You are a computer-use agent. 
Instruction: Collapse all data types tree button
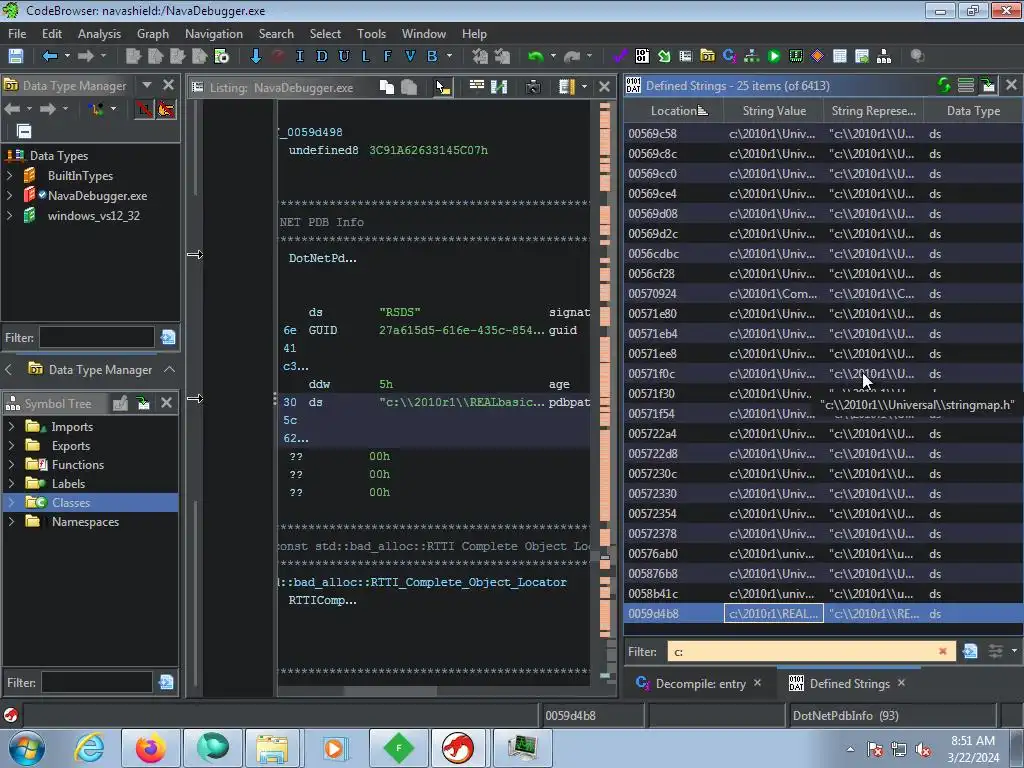24,131
